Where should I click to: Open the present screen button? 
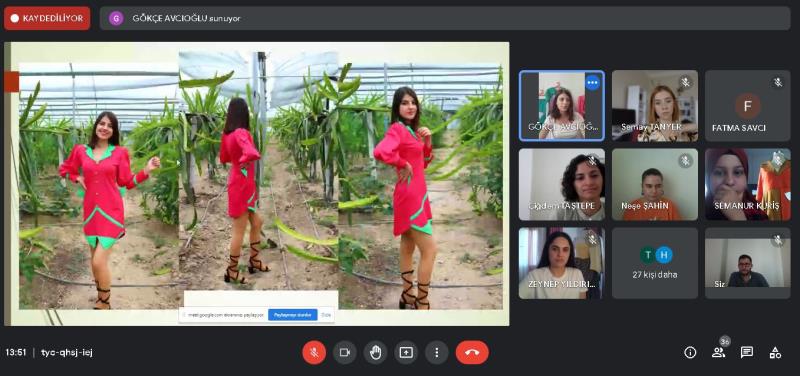click(406, 353)
